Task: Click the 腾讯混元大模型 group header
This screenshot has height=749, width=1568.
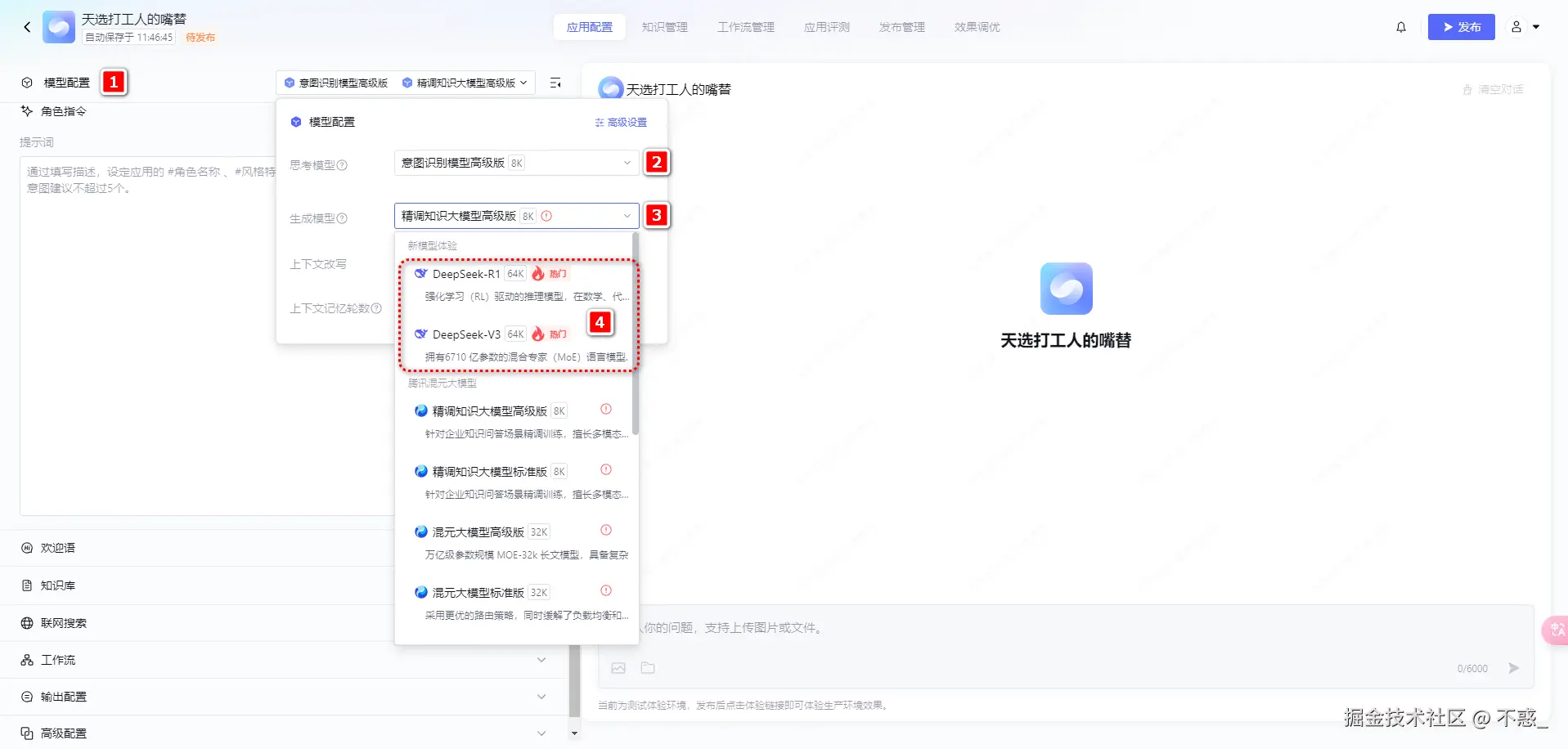Action: [x=443, y=383]
